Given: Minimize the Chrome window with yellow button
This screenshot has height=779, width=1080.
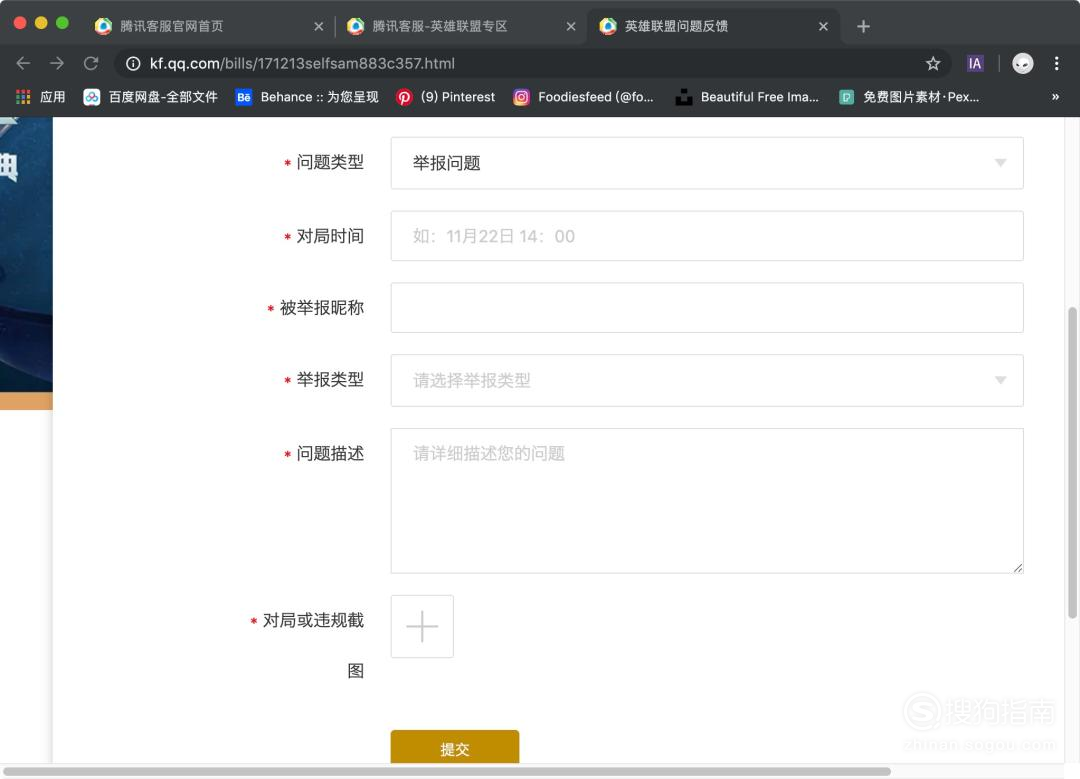Looking at the screenshot, I should pos(41,23).
